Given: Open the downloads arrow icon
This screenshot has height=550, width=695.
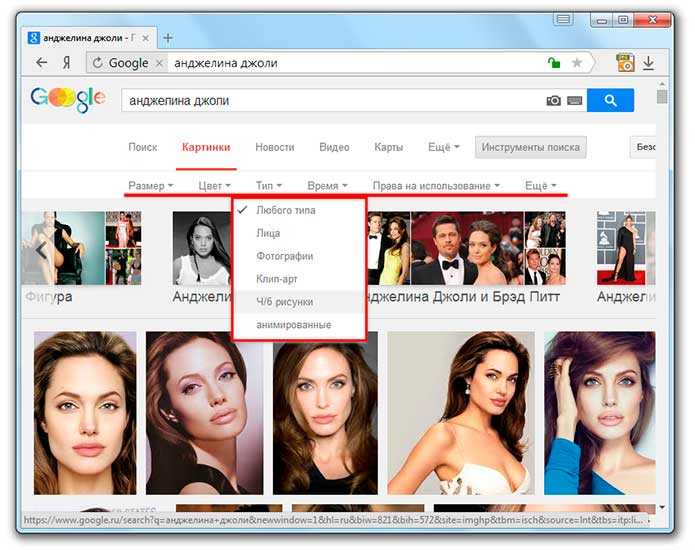Looking at the screenshot, I should (648, 63).
